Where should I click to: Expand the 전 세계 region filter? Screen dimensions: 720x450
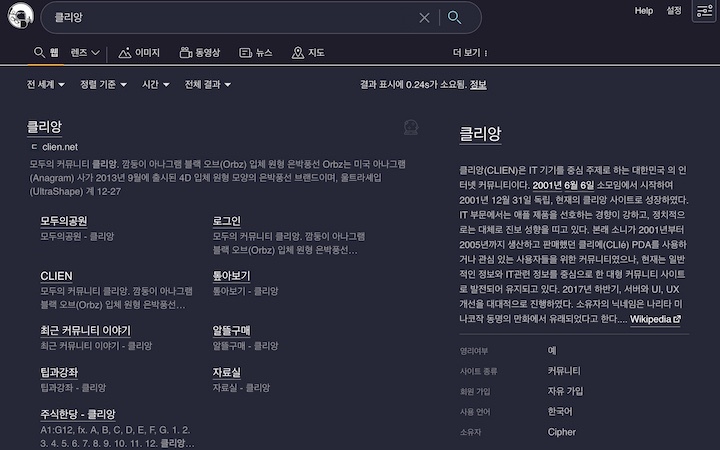[45, 84]
